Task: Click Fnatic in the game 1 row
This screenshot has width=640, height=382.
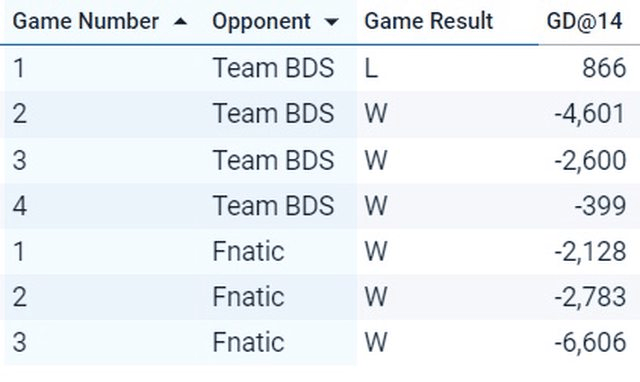Action: click(248, 251)
